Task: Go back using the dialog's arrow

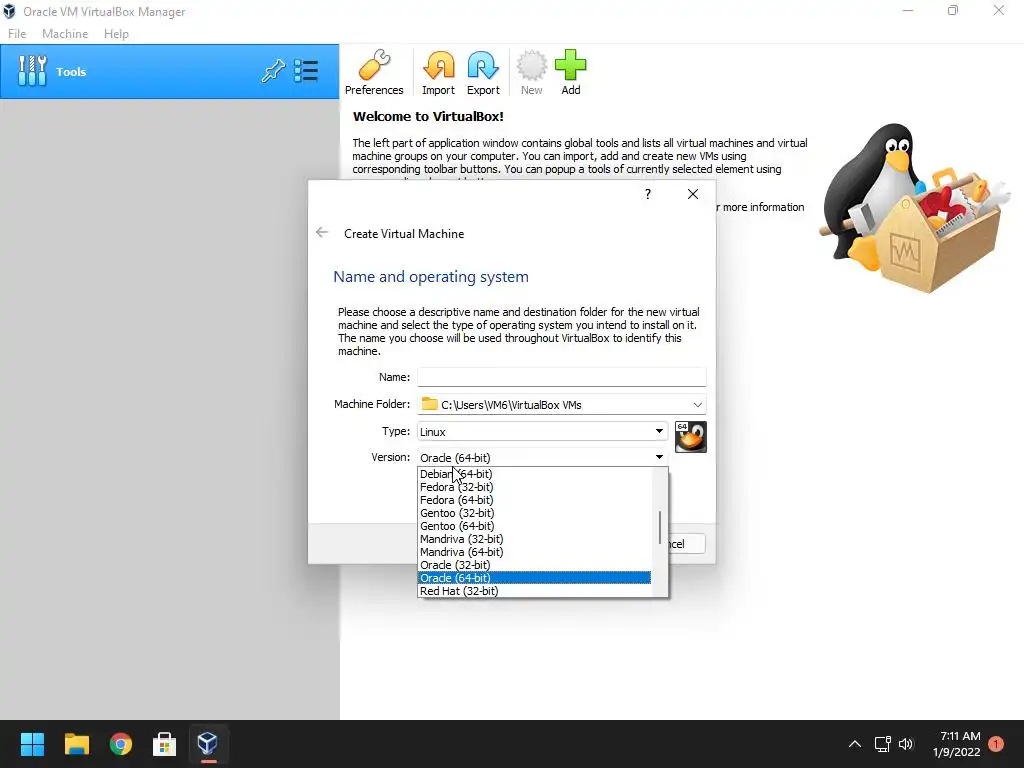Action: (x=322, y=232)
